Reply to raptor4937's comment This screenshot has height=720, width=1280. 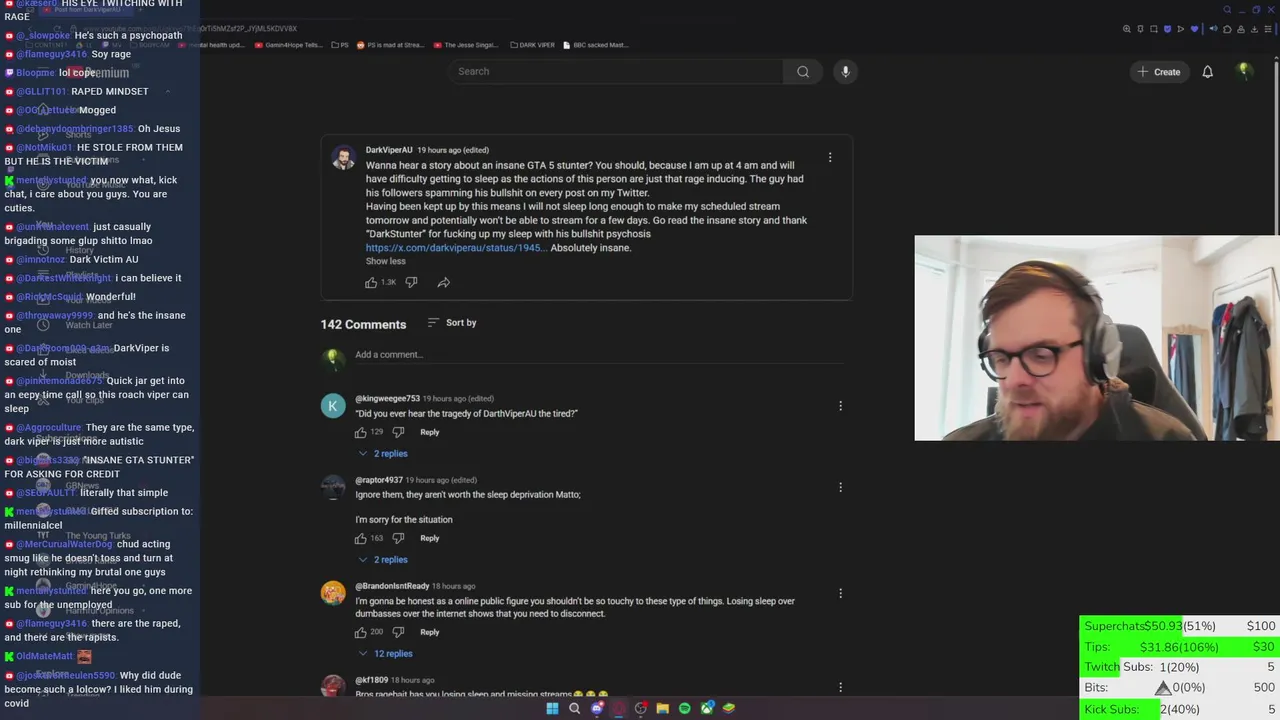click(x=430, y=538)
